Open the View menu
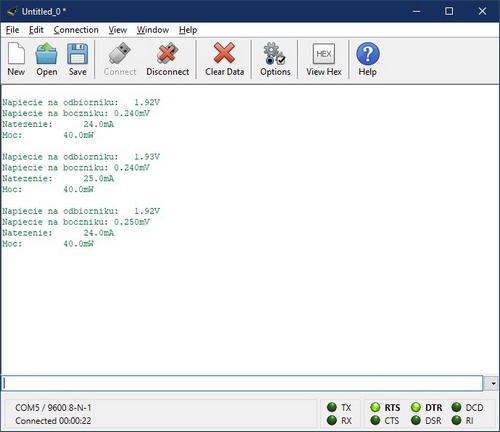Viewport: 500px width, 432px height. point(117,30)
